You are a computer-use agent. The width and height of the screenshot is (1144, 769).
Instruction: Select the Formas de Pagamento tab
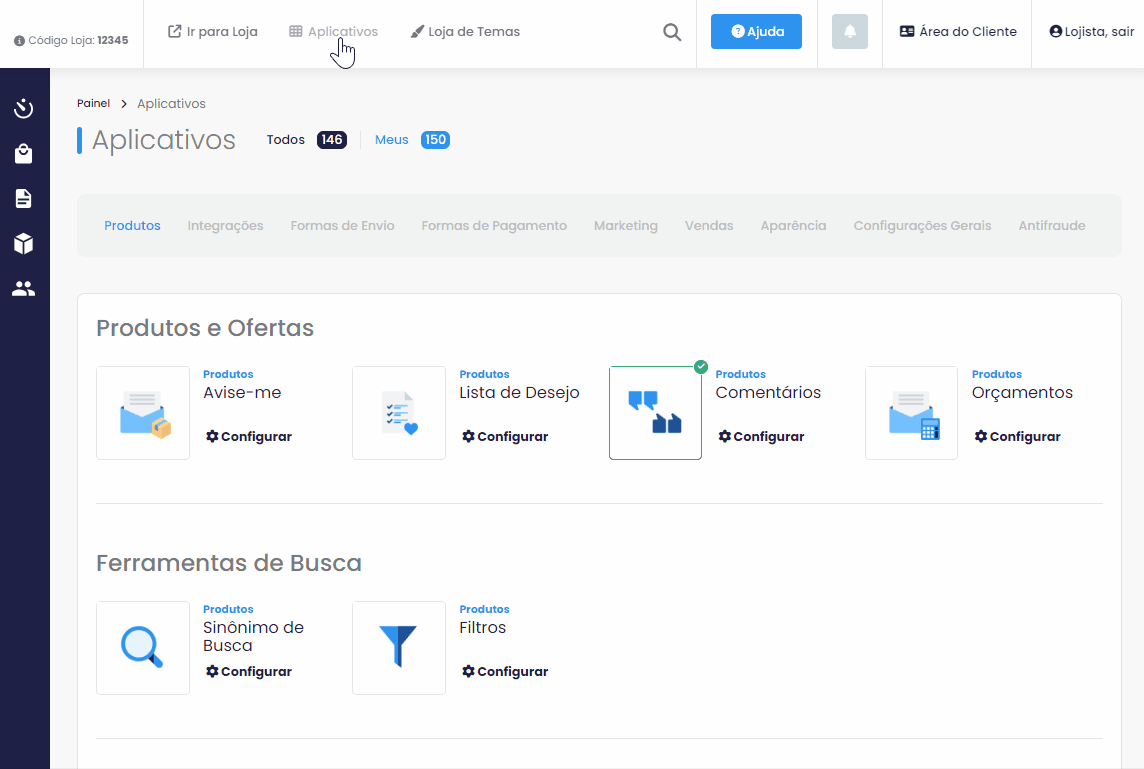(494, 226)
